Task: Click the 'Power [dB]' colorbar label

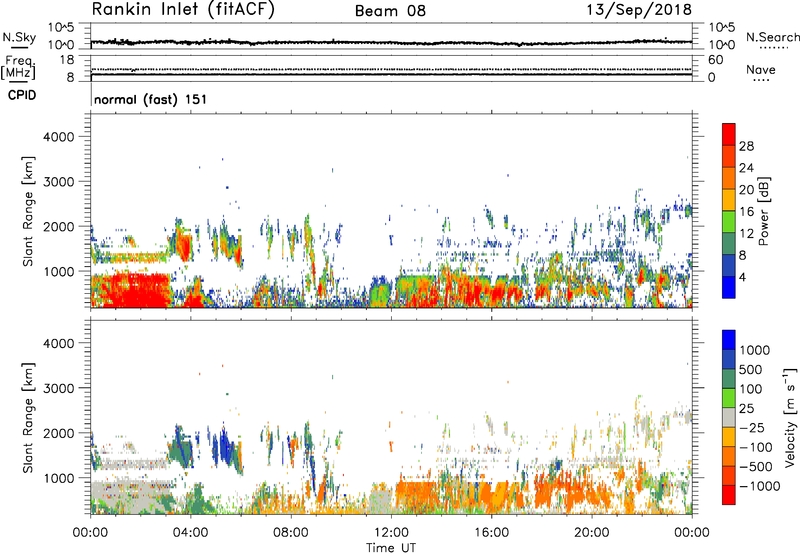Action: 763,211
